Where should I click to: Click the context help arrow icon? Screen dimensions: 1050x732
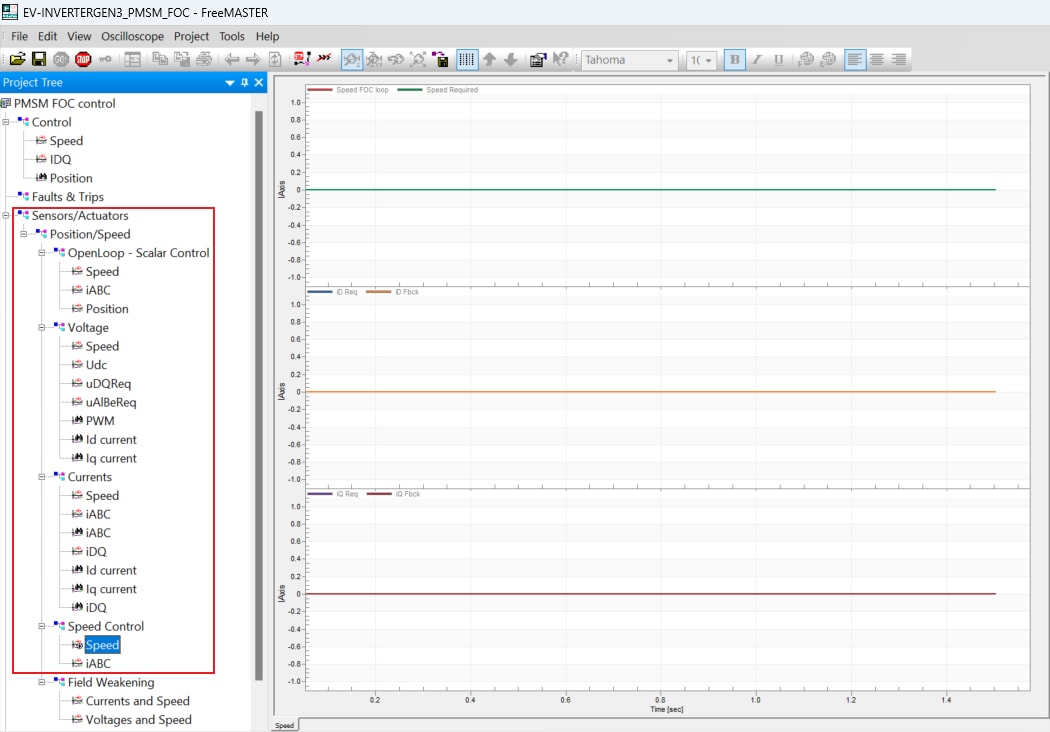[561, 60]
